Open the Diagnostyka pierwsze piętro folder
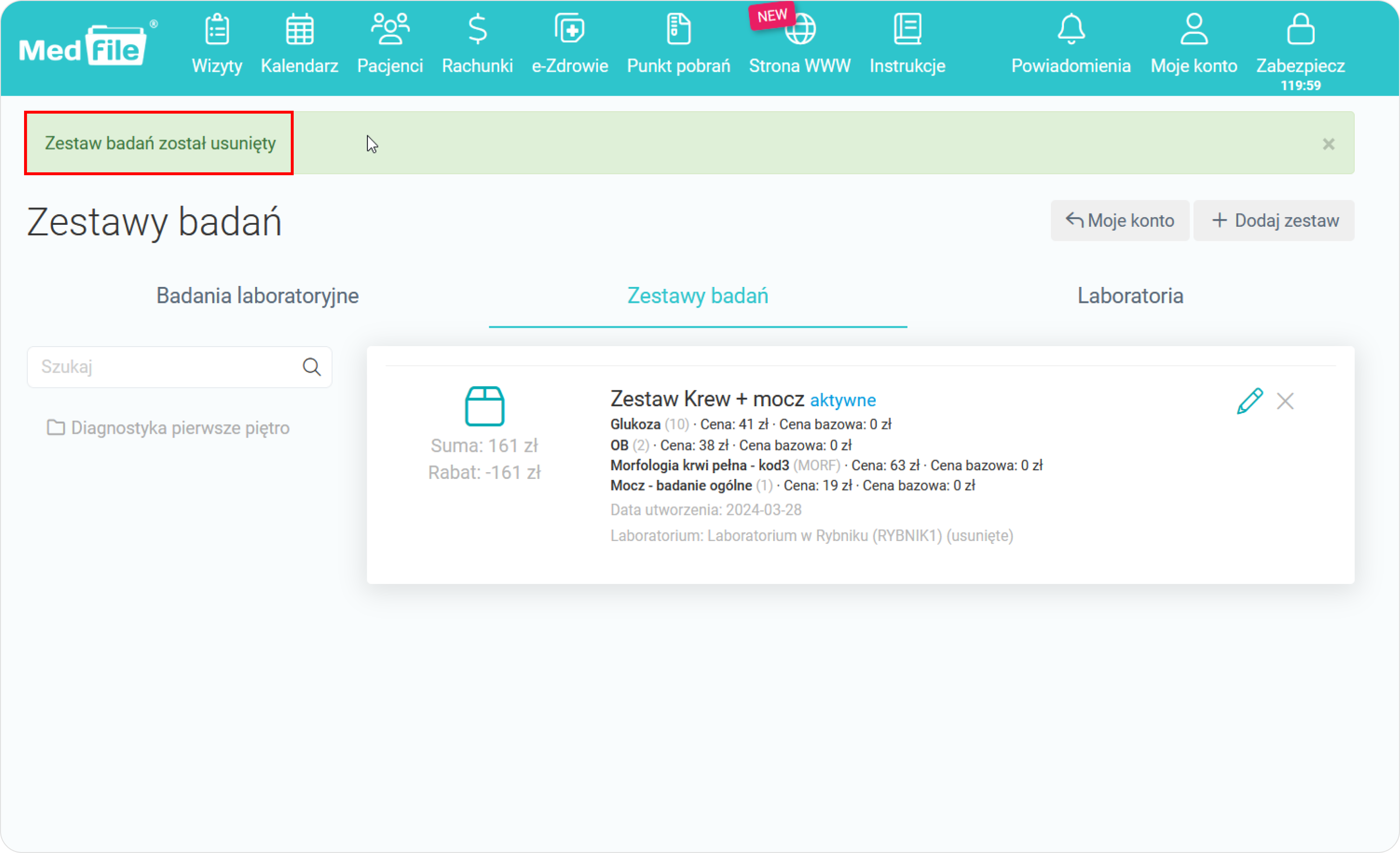The image size is (1400, 853). pos(168,428)
